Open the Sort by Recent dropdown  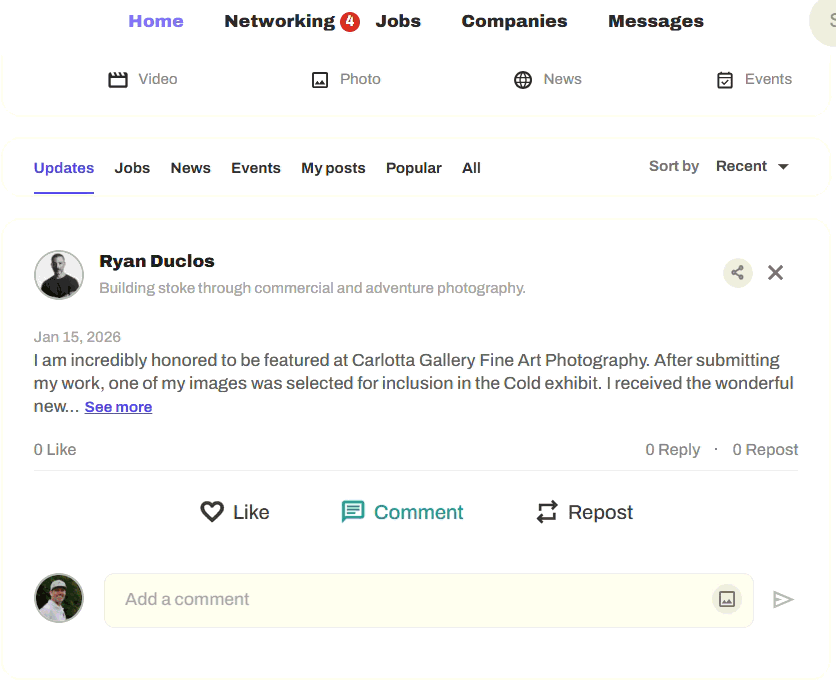pyautogui.click(x=752, y=166)
